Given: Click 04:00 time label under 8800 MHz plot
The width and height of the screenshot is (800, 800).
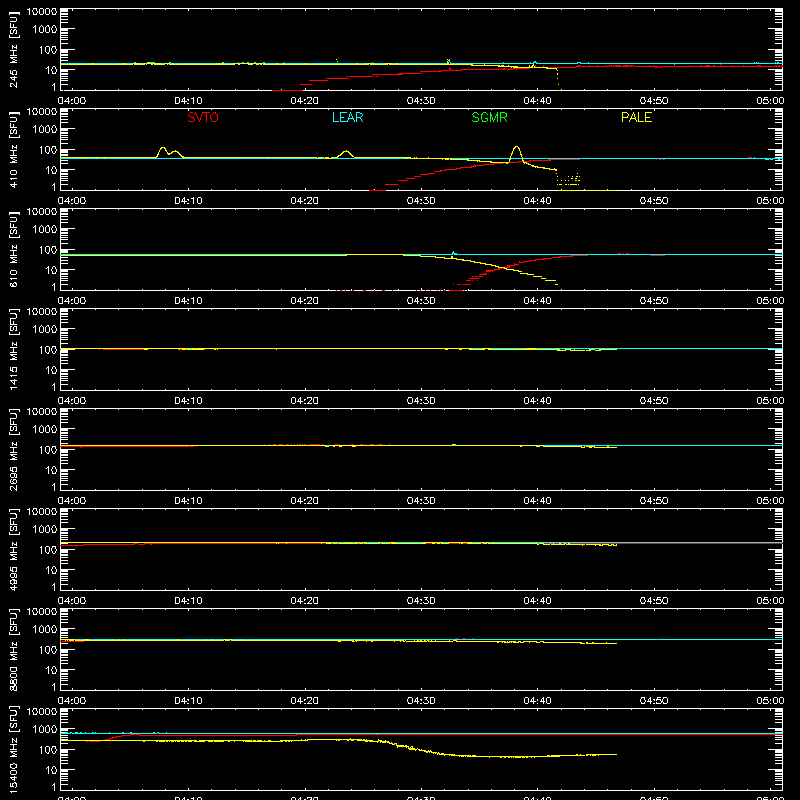Looking at the screenshot, I should [72, 701].
